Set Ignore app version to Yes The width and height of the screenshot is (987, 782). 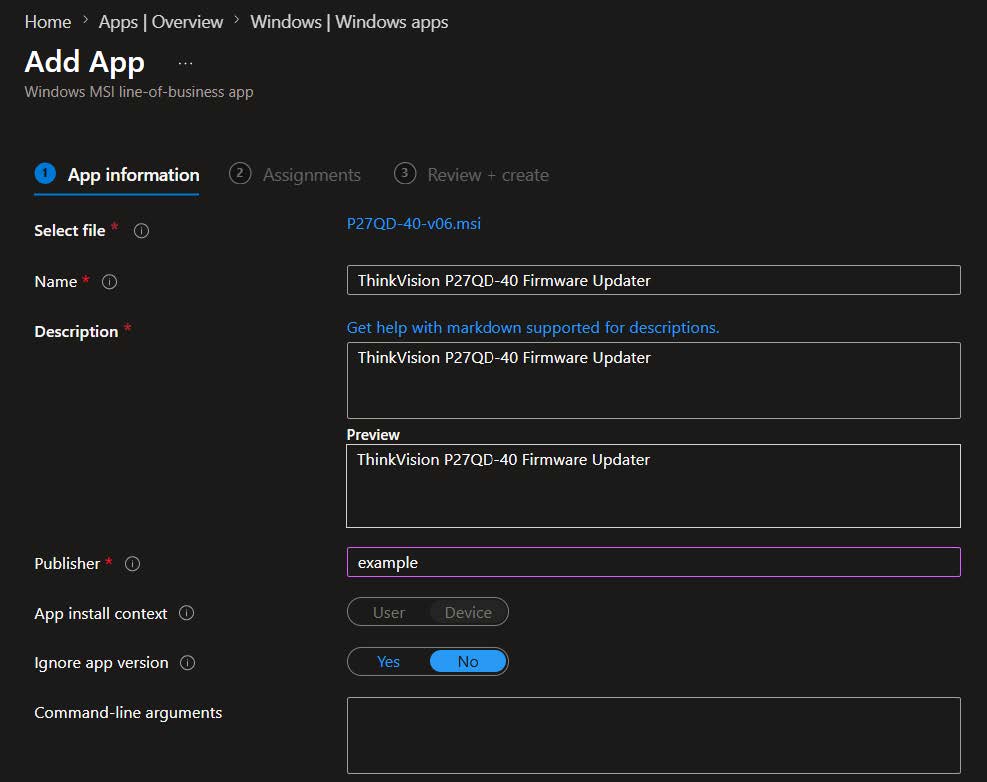click(388, 662)
